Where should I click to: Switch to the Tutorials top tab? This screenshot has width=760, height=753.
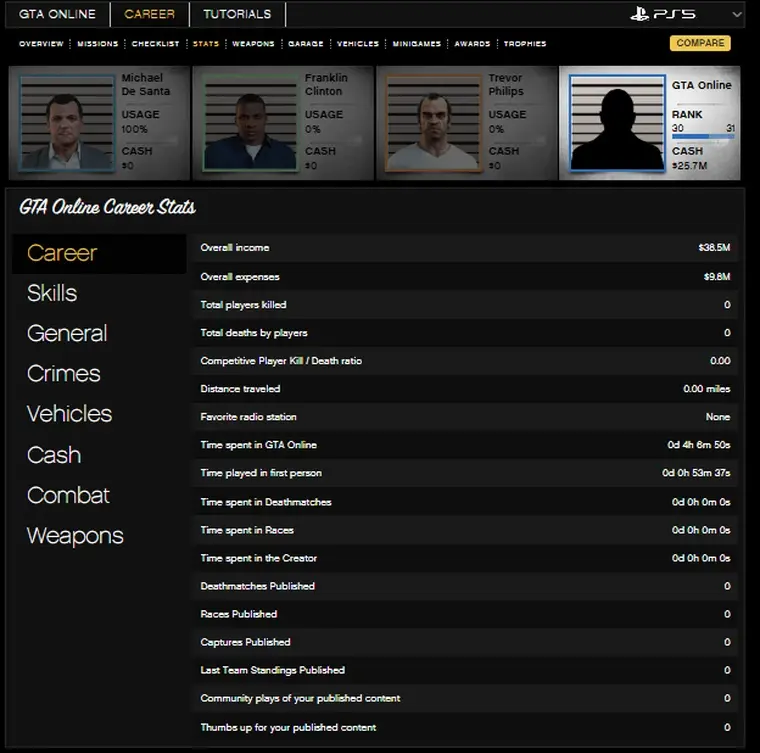click(x=237, y=14)
